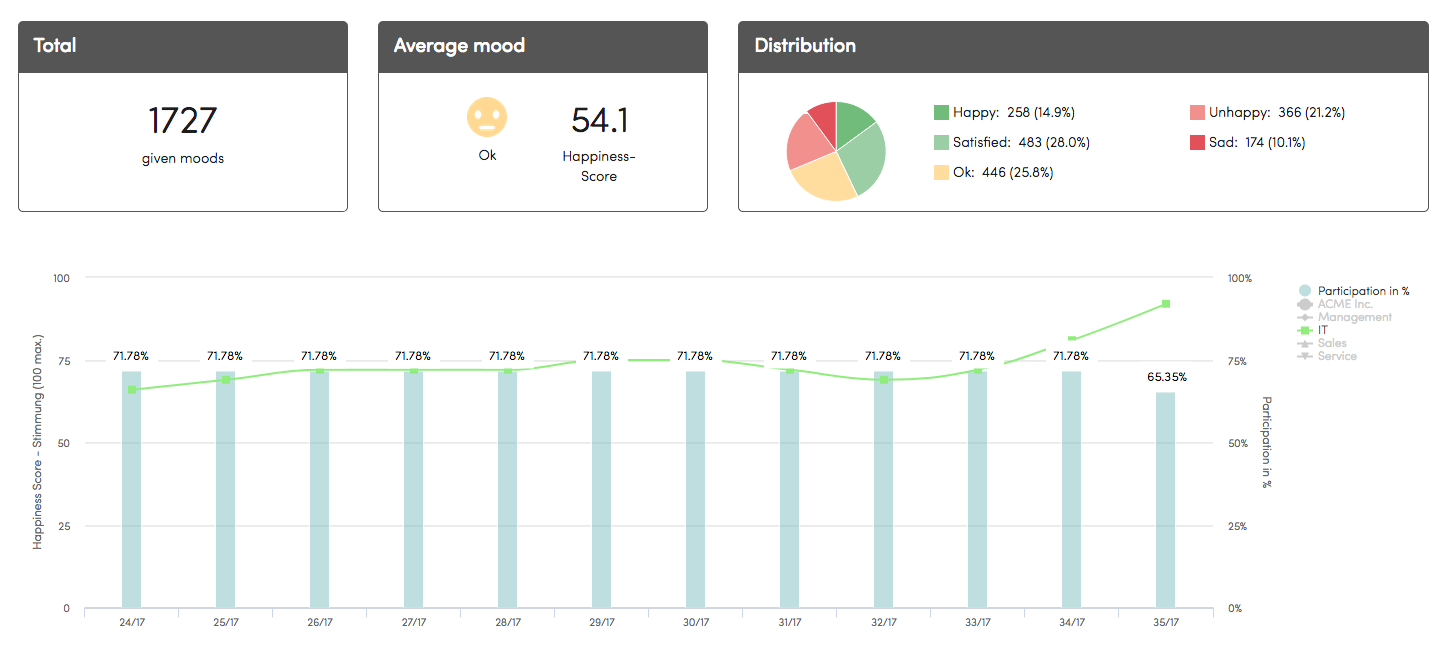Click the participation bar for week 27/17

click(x=413, y=490)
